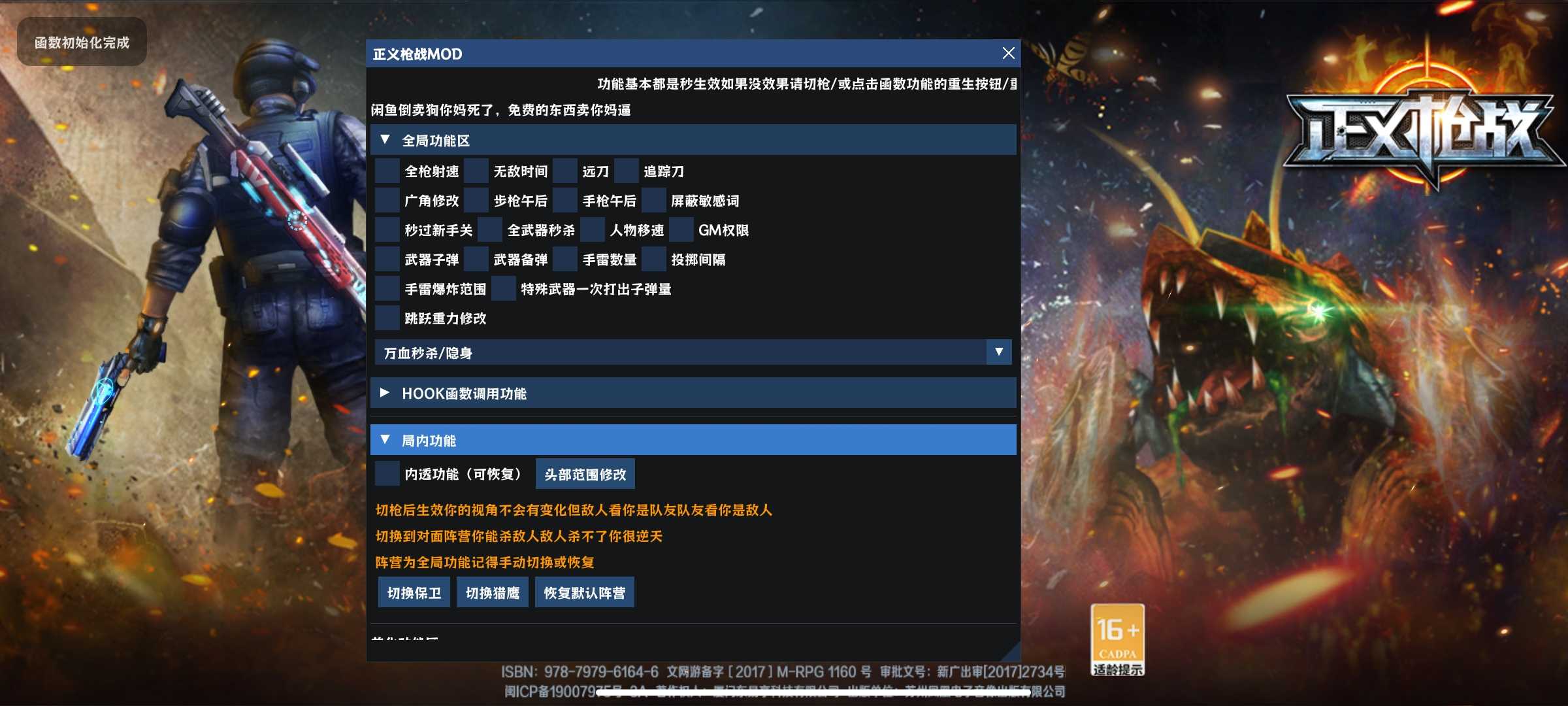Tick the 屏蔽敏感词 checkbox
This screenshot has width=1568, height=706.
point(654,201)
